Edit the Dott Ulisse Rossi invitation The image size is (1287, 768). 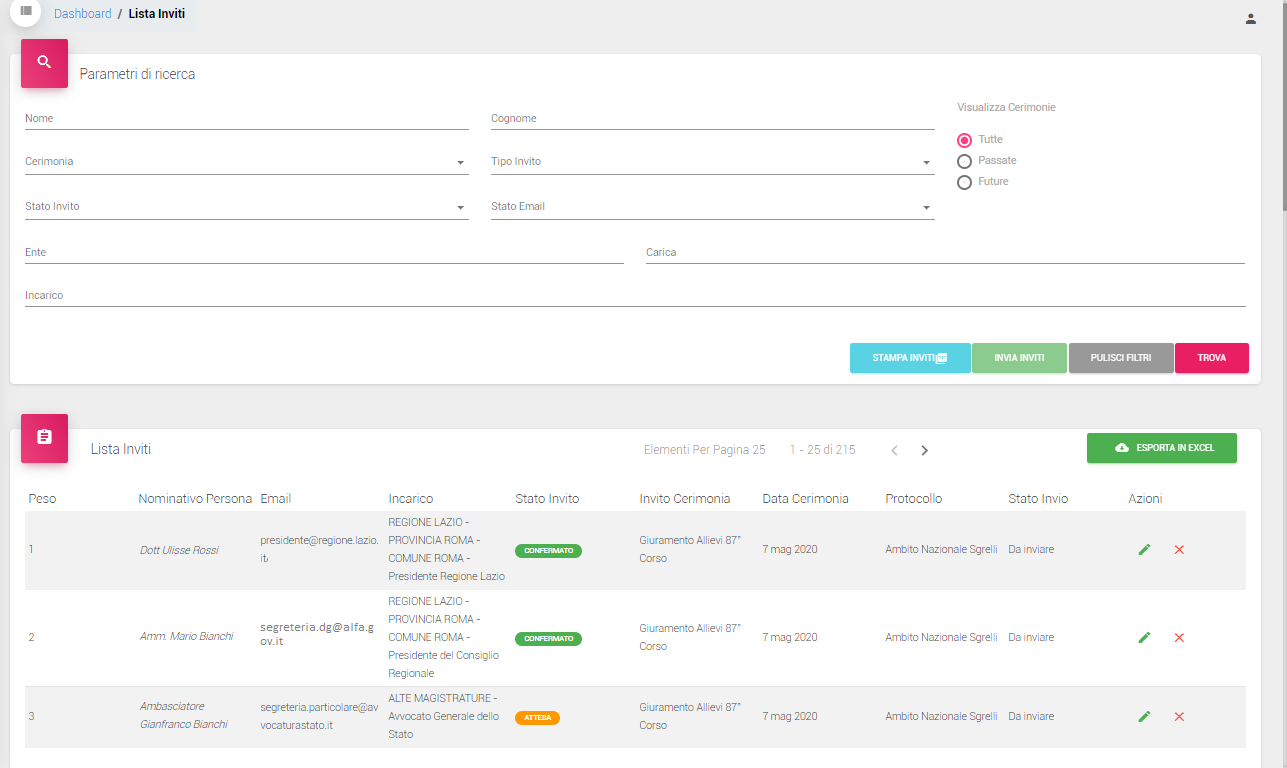pyautogui.click(x=1144, y=549)
